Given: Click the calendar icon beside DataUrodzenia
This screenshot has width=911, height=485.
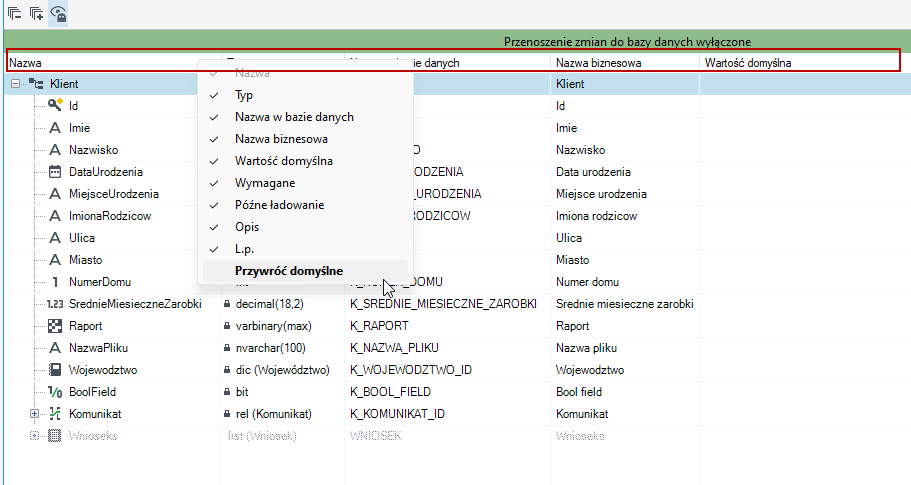Looking at the screenshot, I should [x=55, y=172].
